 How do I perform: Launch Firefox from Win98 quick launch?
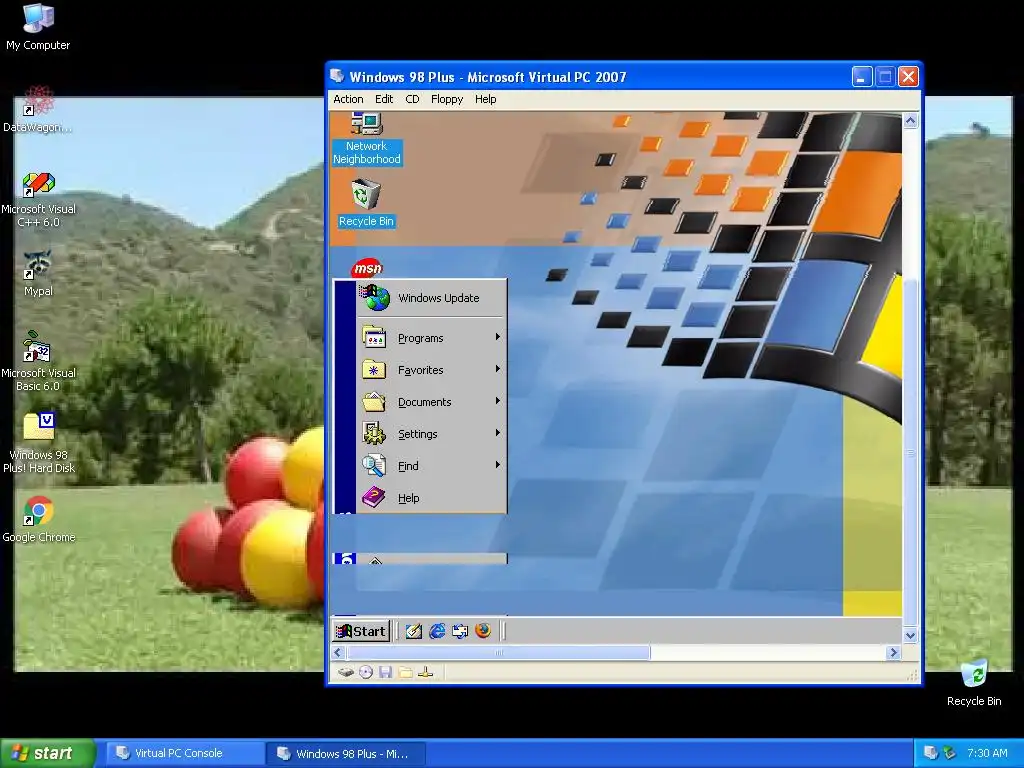click(483, 631)
